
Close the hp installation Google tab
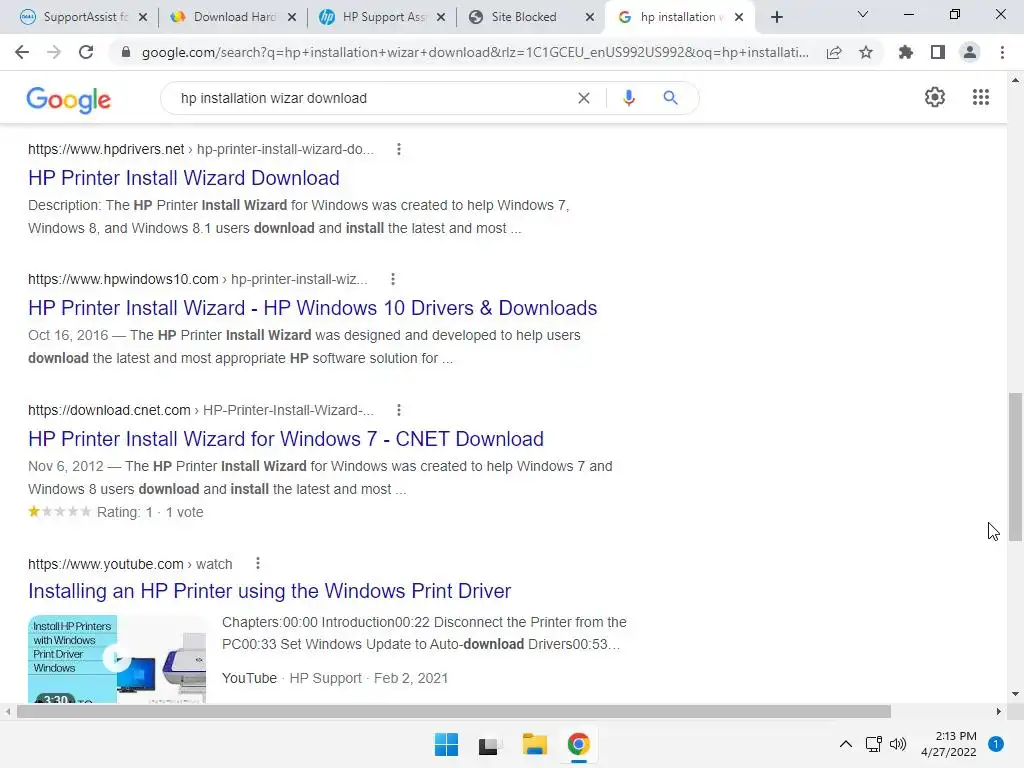point(739,17)
